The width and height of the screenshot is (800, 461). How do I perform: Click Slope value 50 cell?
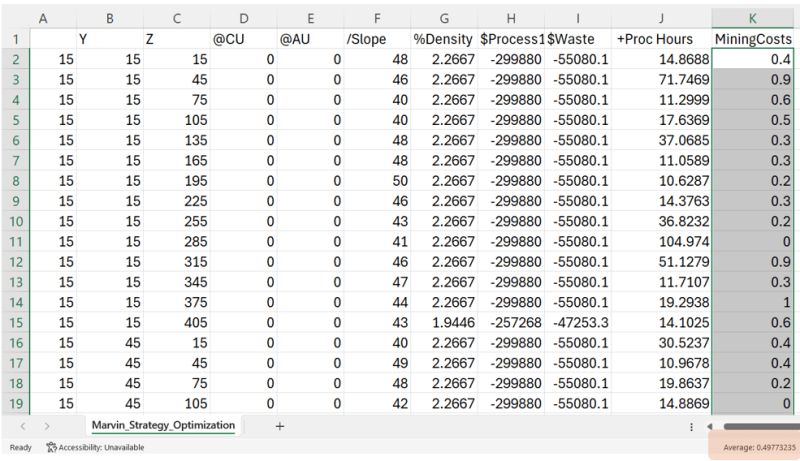point(378,181)
